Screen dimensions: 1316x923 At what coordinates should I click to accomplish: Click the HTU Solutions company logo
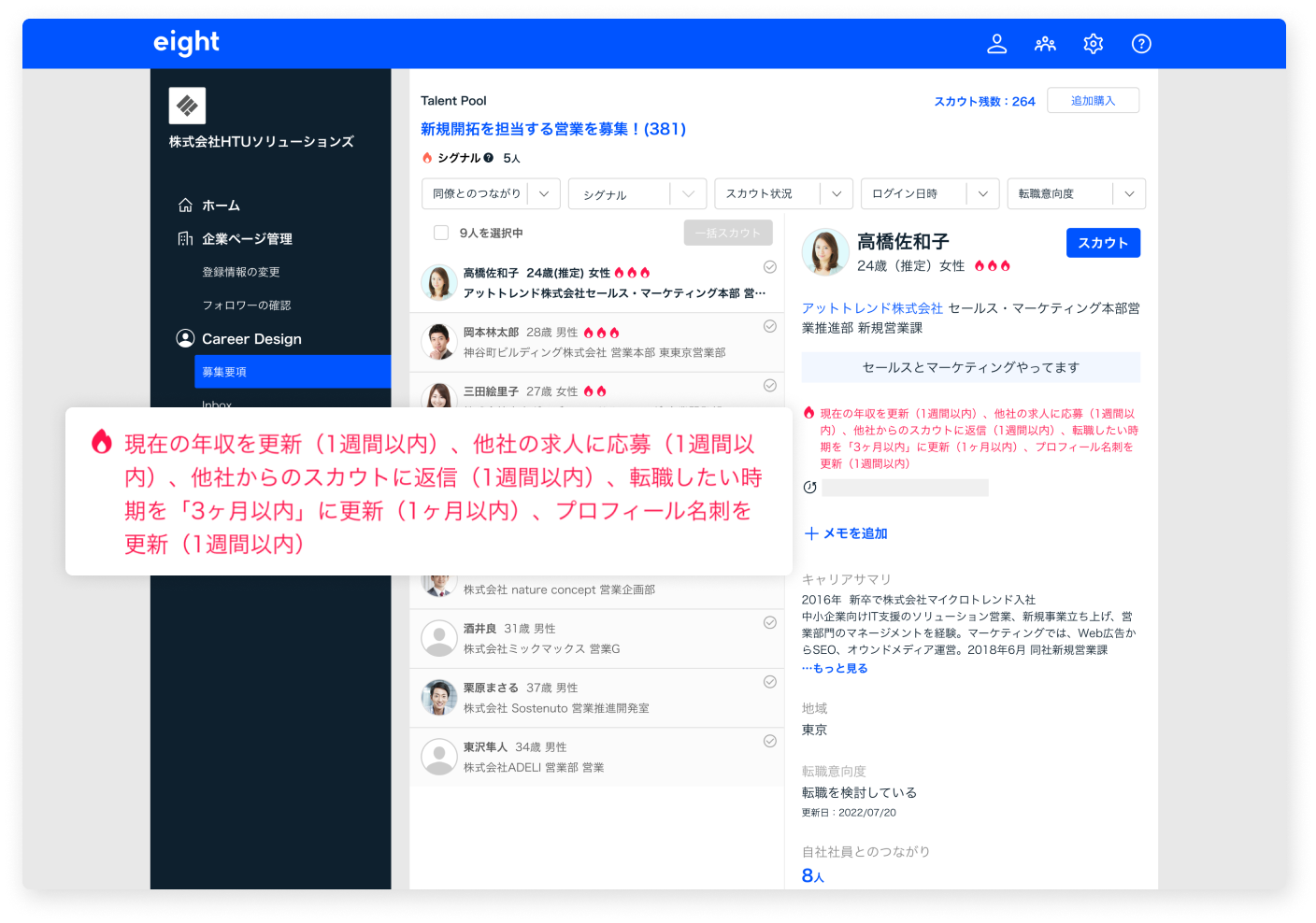[x=187, y=106]
